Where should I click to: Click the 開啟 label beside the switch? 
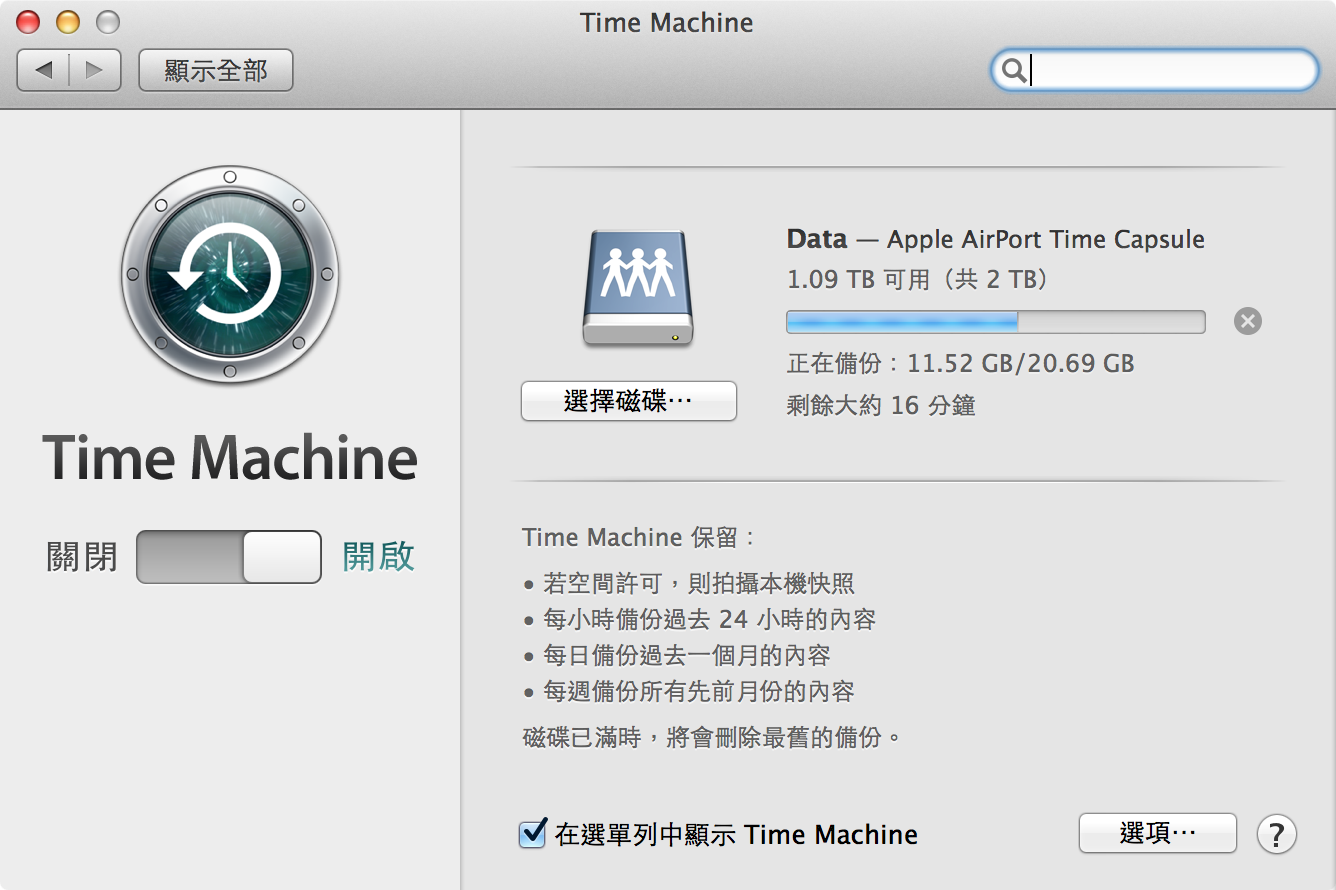[379, 557]
